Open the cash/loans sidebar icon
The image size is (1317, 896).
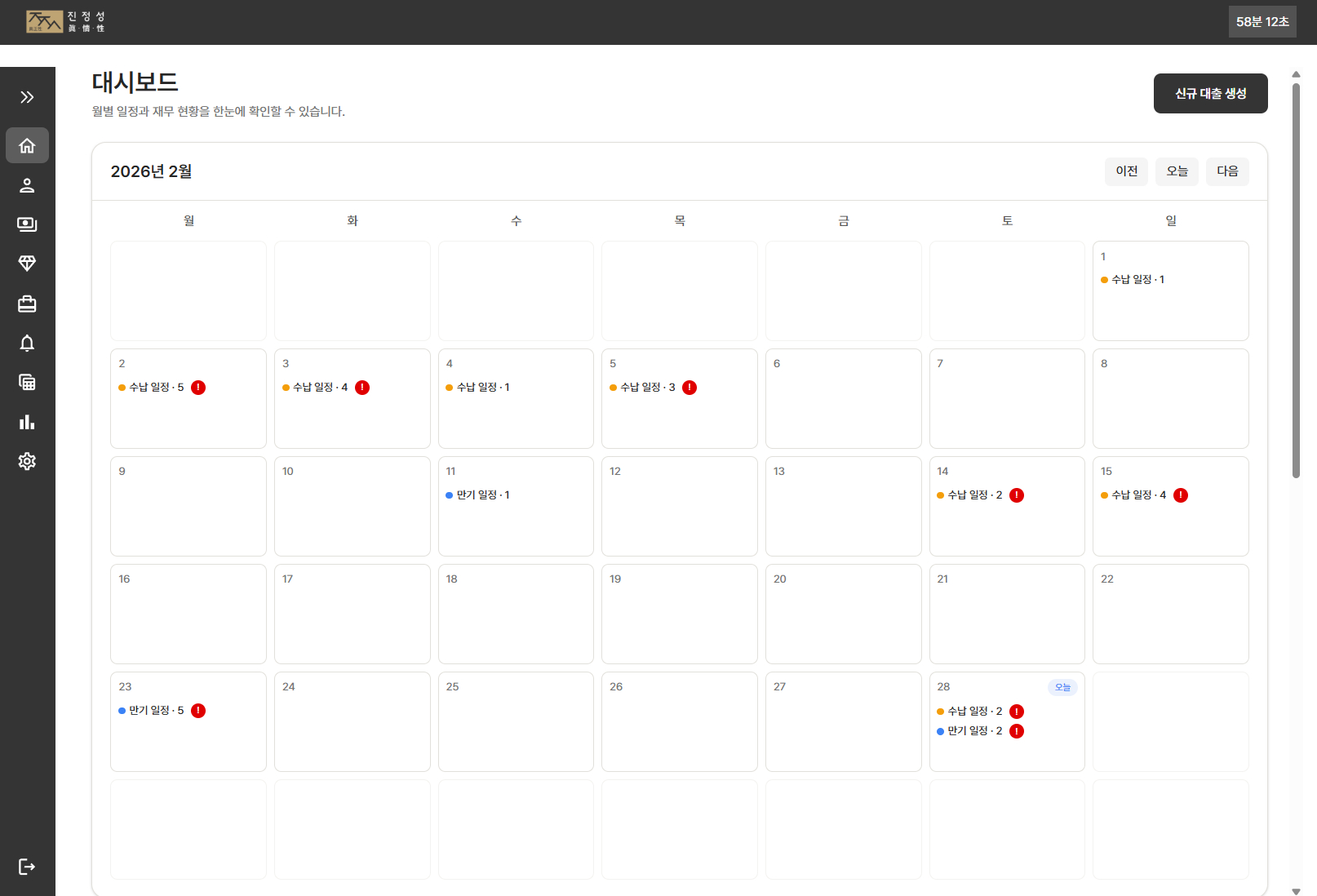27,224
